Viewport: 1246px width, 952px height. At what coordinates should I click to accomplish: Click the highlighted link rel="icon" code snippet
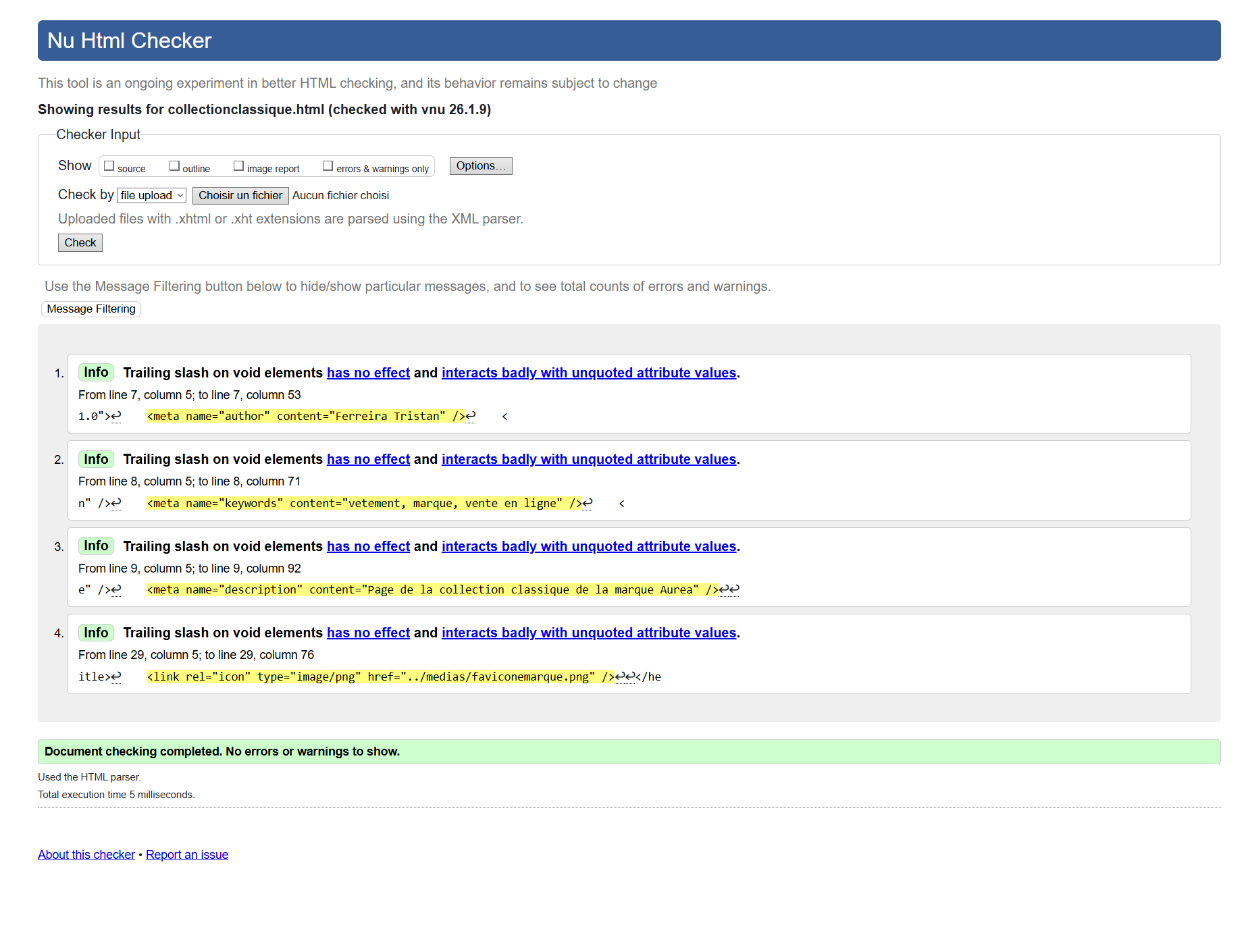pyautogui.click(x=380, y=677)
